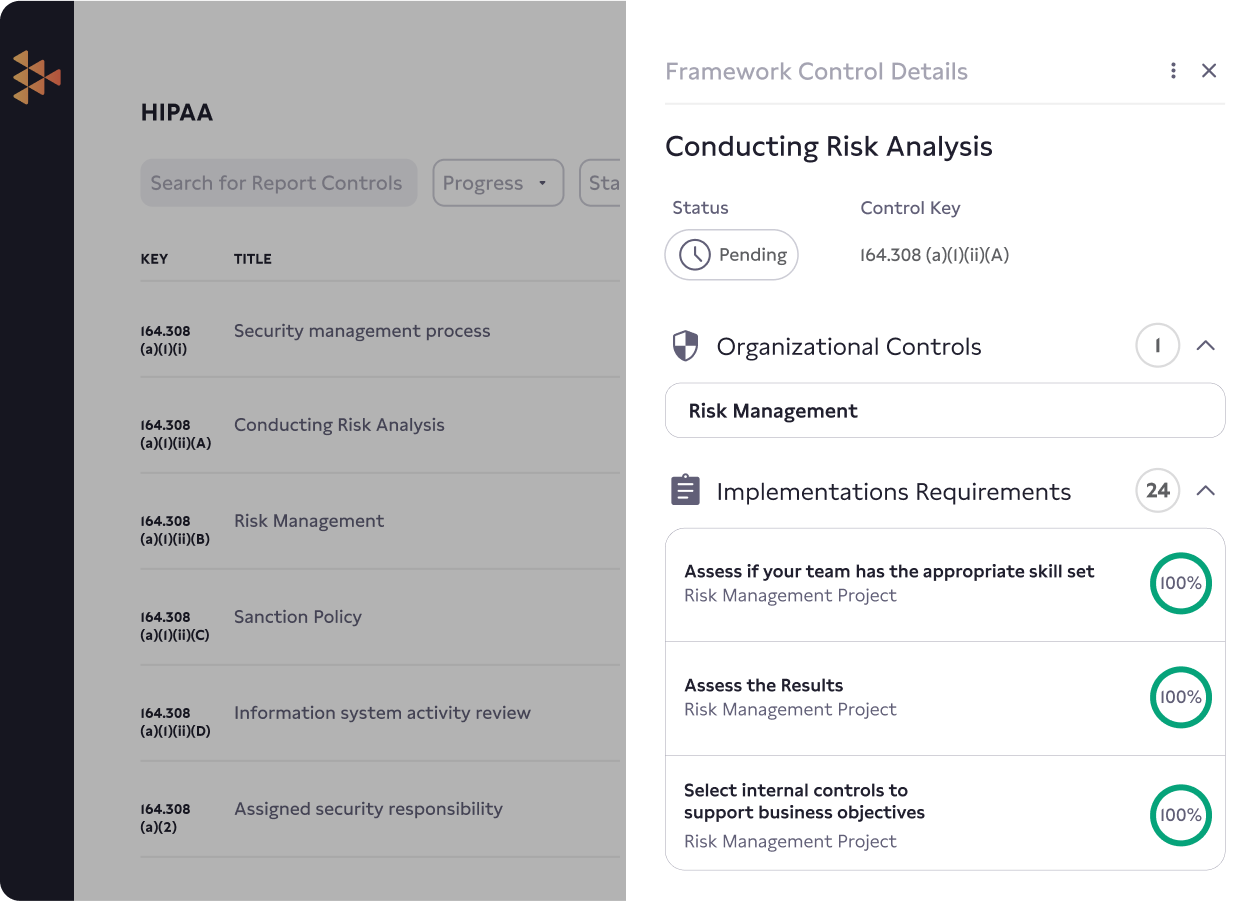Click the count badge showing 24
Viewport: 1260px width, 901px height.
point(1157,490)
